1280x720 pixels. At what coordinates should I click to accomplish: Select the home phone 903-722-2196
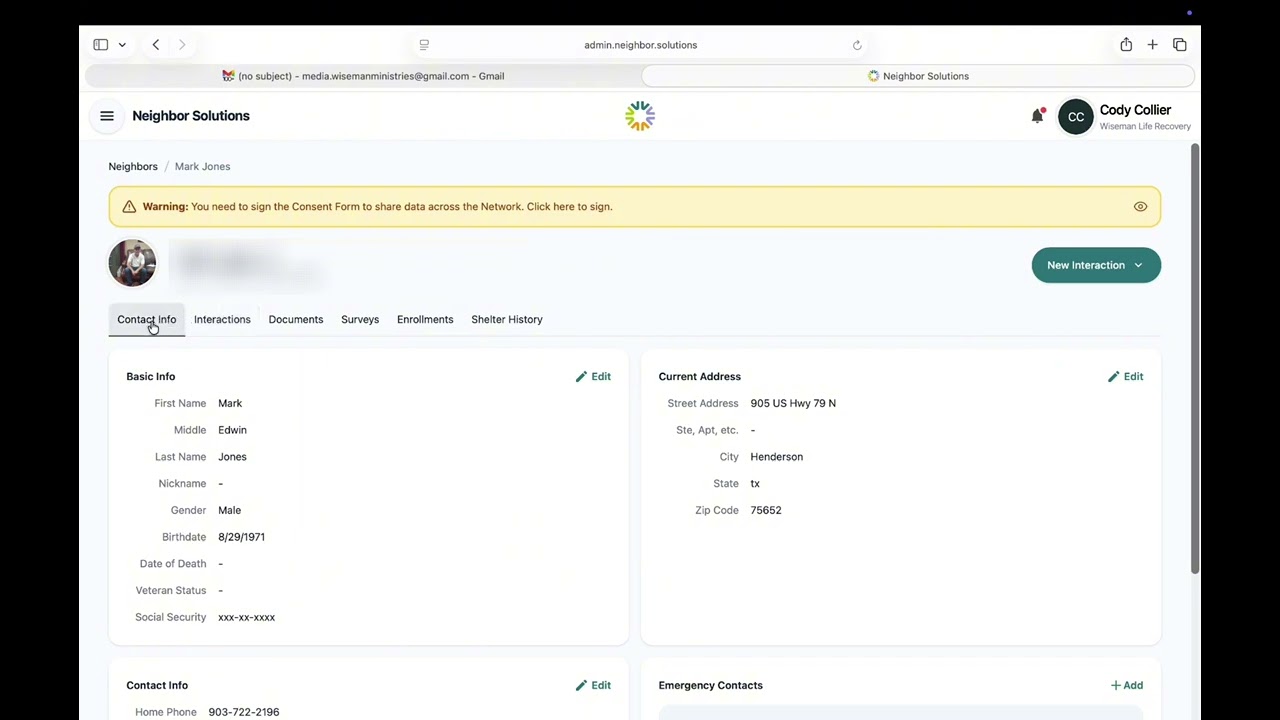(x=244, y=712)
